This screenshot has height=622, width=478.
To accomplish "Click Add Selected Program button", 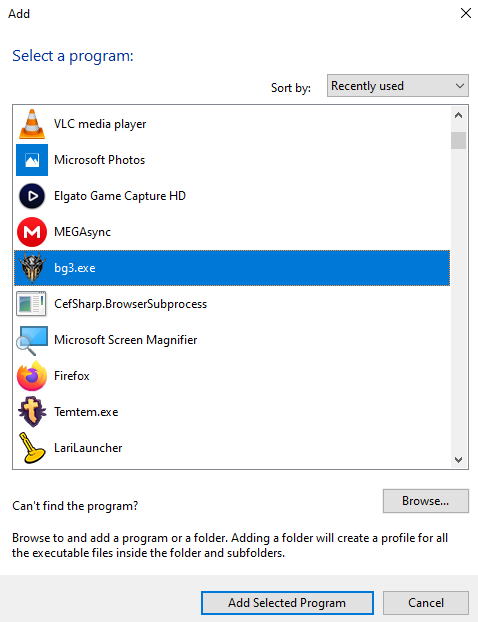I will (x=287, y=603).
